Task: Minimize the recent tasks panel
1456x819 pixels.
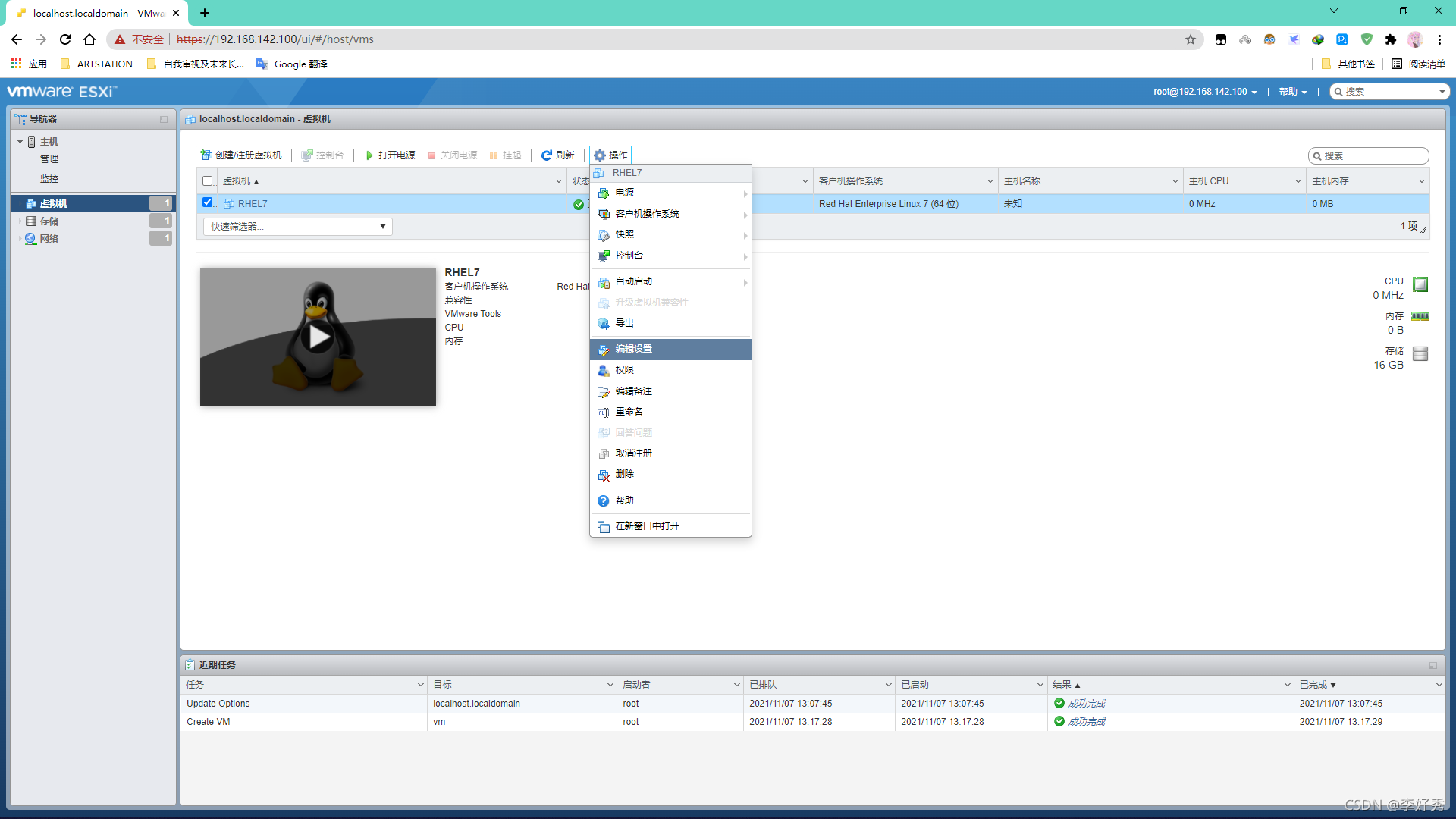Action: 1433,665
